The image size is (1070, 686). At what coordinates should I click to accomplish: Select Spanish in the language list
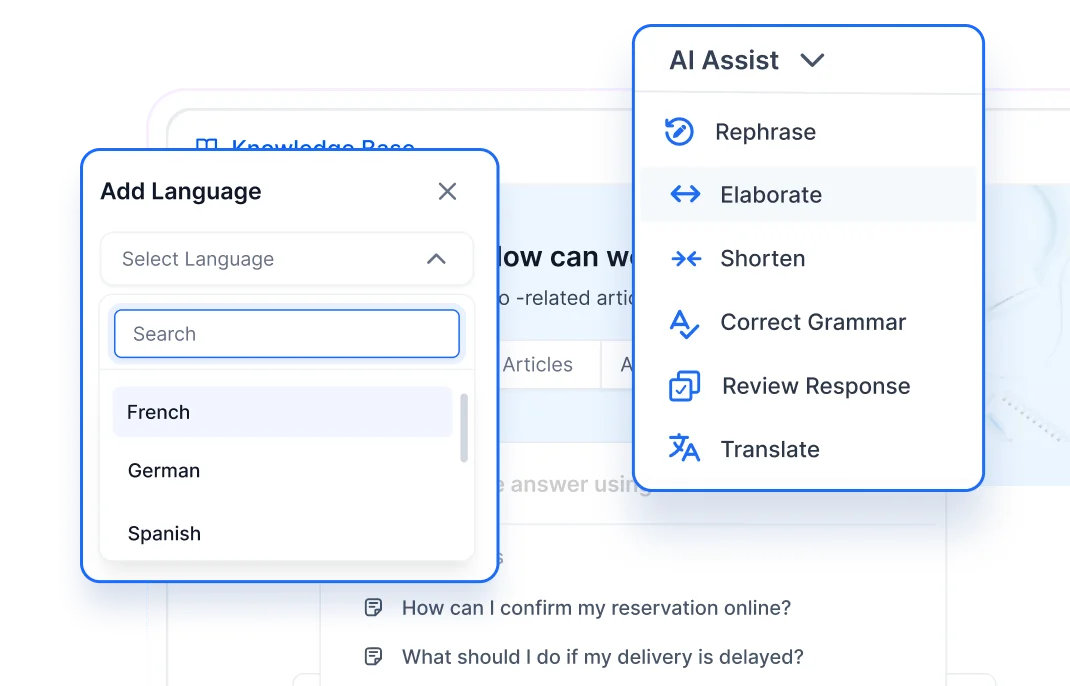point(164,533)
